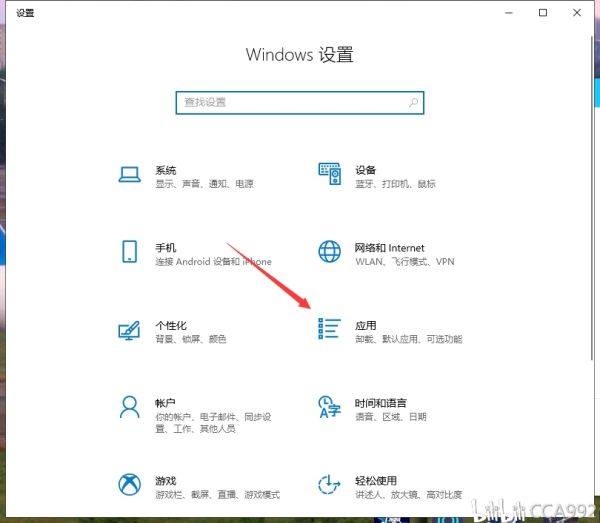Open the 设备 category title

tap(365, 170)
